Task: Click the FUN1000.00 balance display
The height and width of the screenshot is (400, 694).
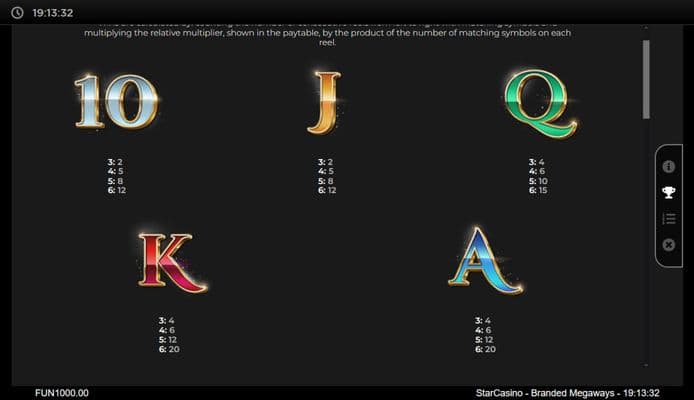Action: click(x=62, y=393)
